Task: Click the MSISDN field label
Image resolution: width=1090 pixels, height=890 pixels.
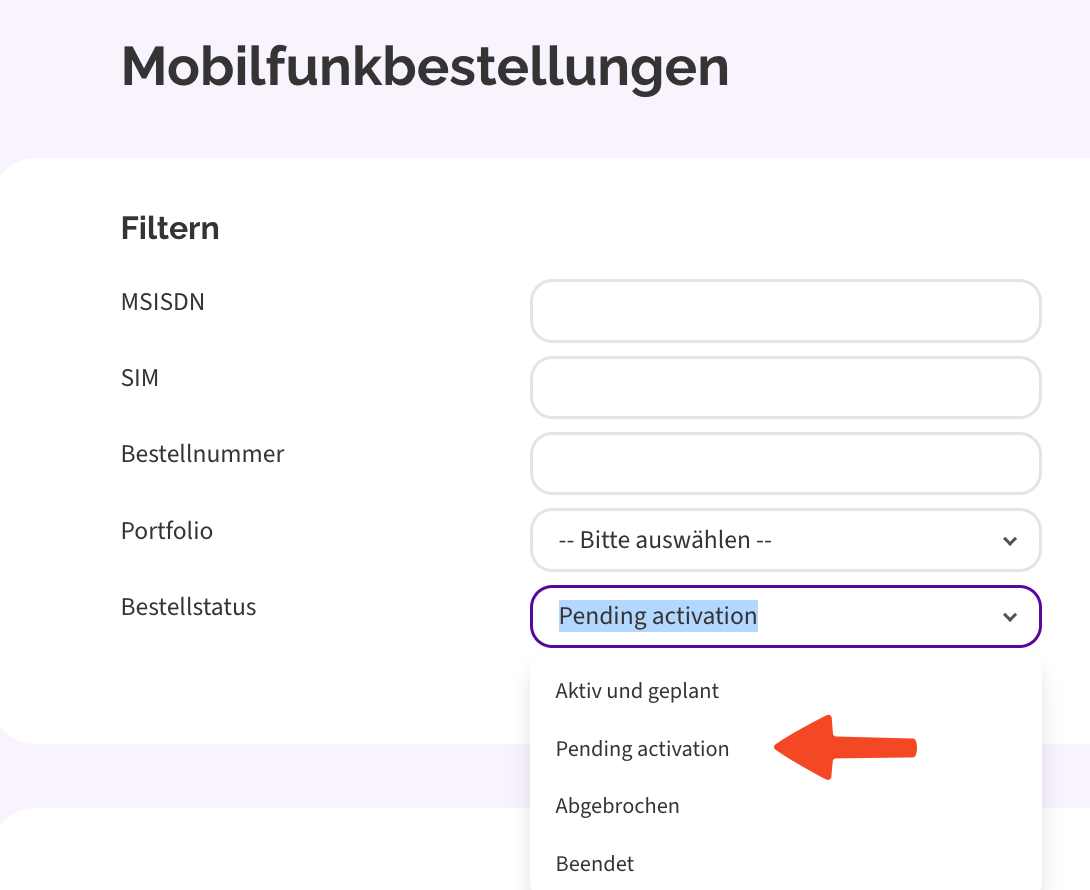Action: [163, 301]
